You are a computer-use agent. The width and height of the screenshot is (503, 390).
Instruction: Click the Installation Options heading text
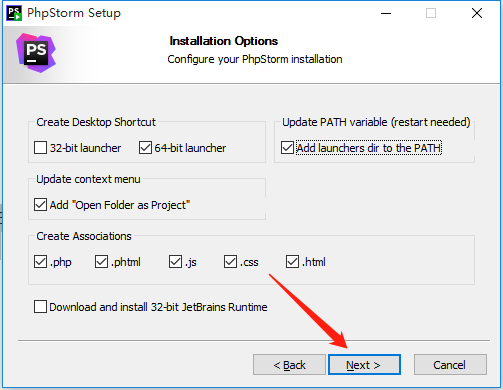click(x=223, y=41)
